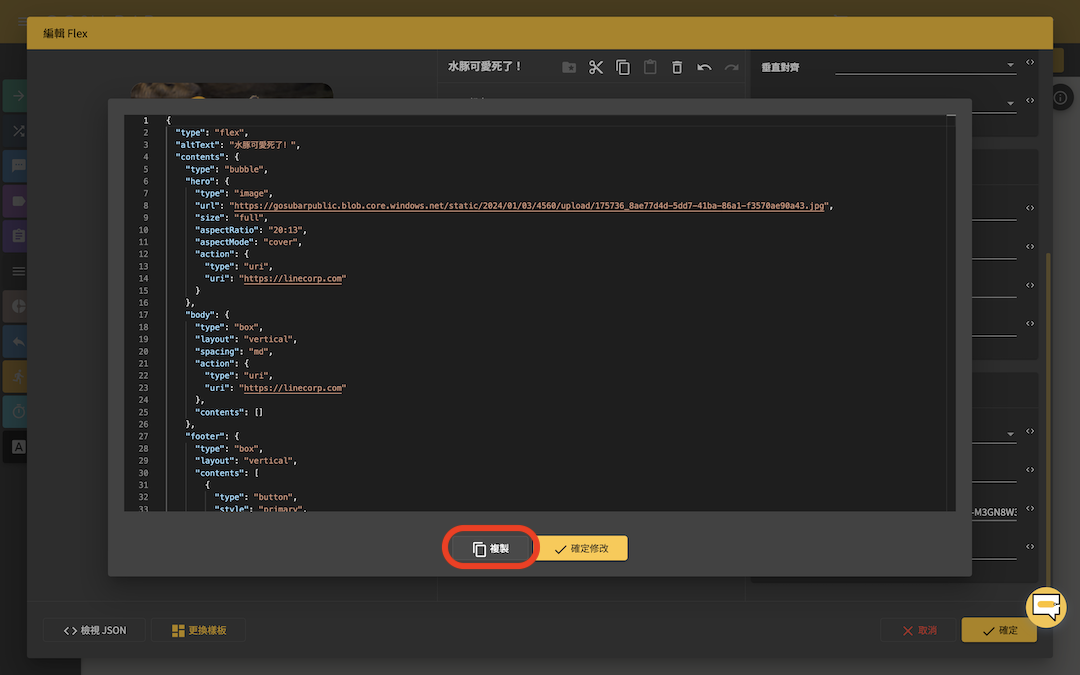The height and width of the screenshot is (675, 1080).
Task: Click the 複製 button
Action: 491,548
